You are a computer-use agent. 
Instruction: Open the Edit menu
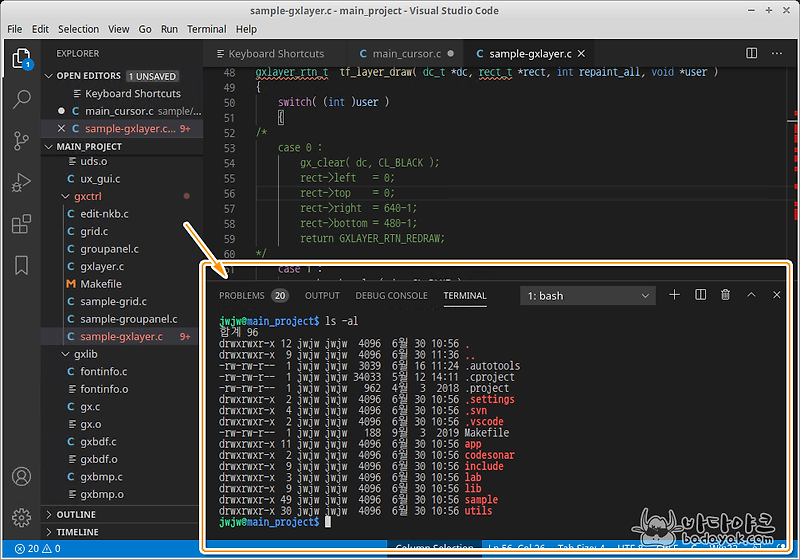pos(40,29)
